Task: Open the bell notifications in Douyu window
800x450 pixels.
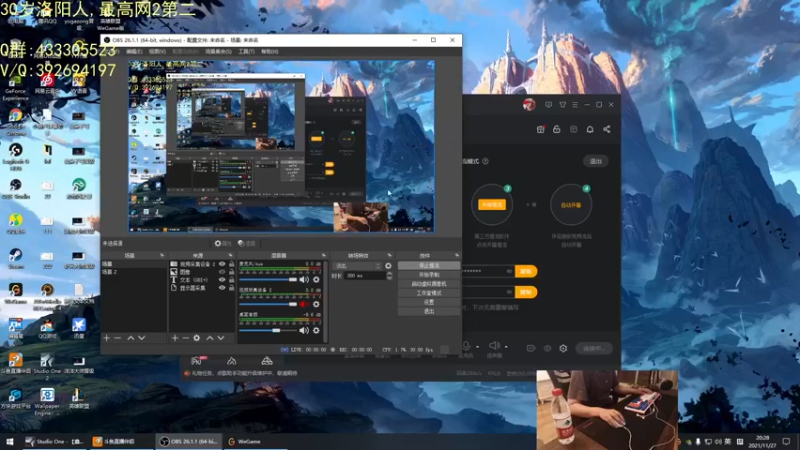Action: pos(590,130)
